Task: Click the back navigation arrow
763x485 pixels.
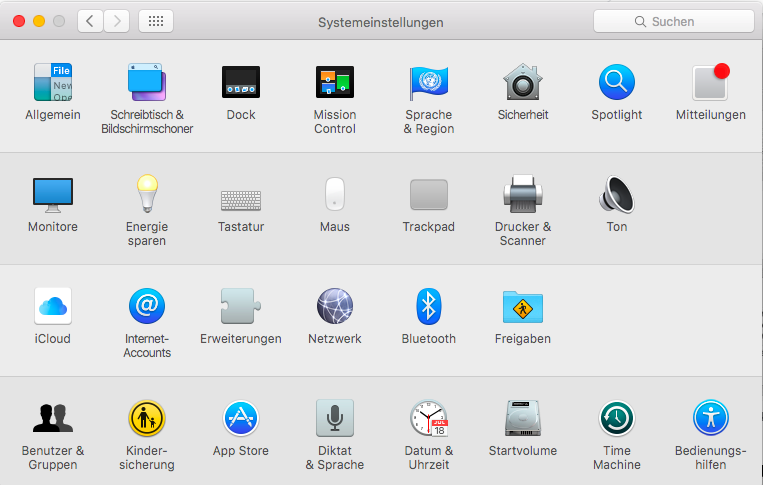Action: (x=90, y=21)
